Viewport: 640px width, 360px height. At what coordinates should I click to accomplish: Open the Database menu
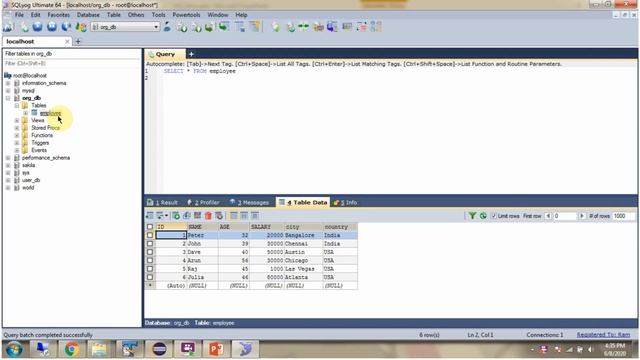click(88, 15)
